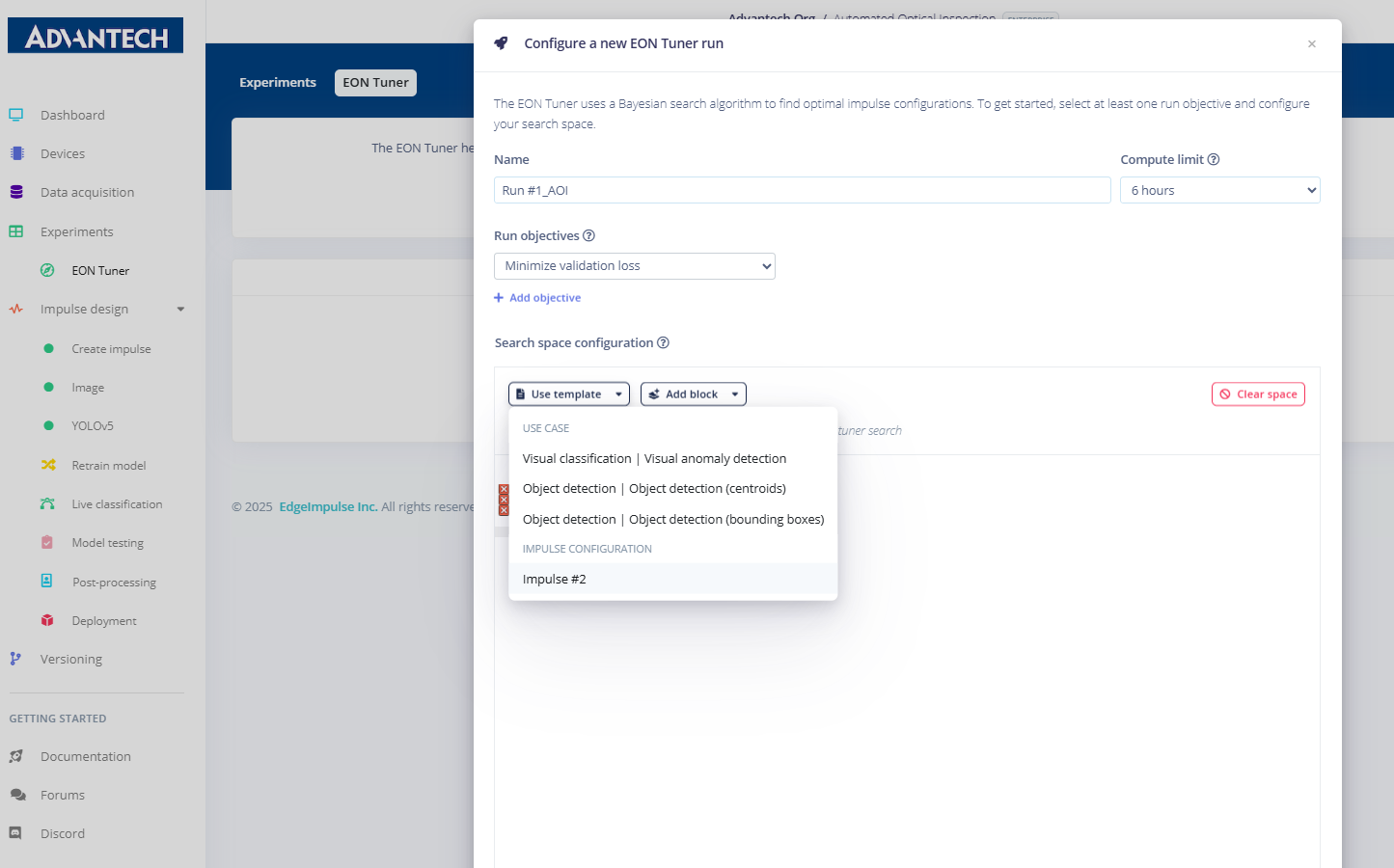
Task: Click the Retrain model sidebar label
Action: click(109, 466)
